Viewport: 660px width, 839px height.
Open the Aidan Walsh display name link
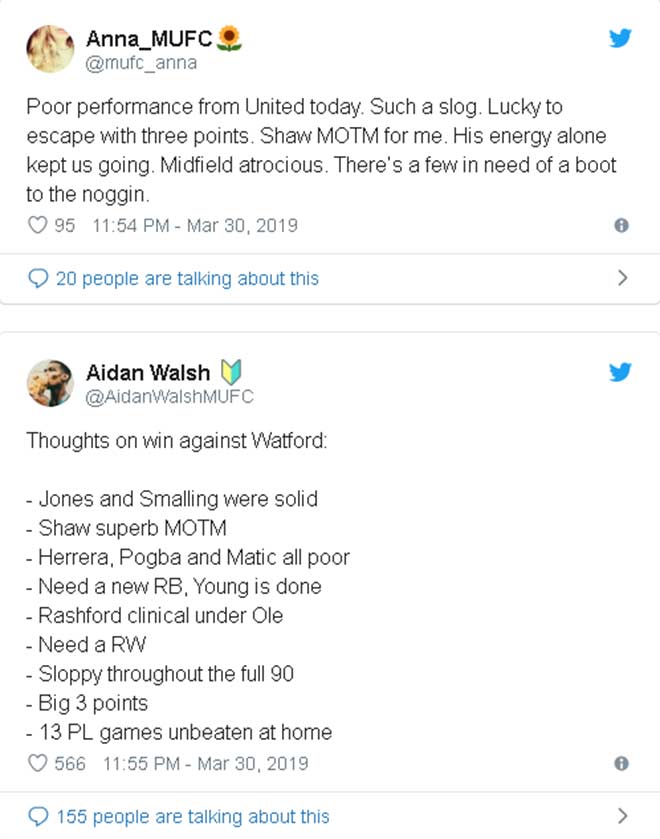tap(148, 373)
